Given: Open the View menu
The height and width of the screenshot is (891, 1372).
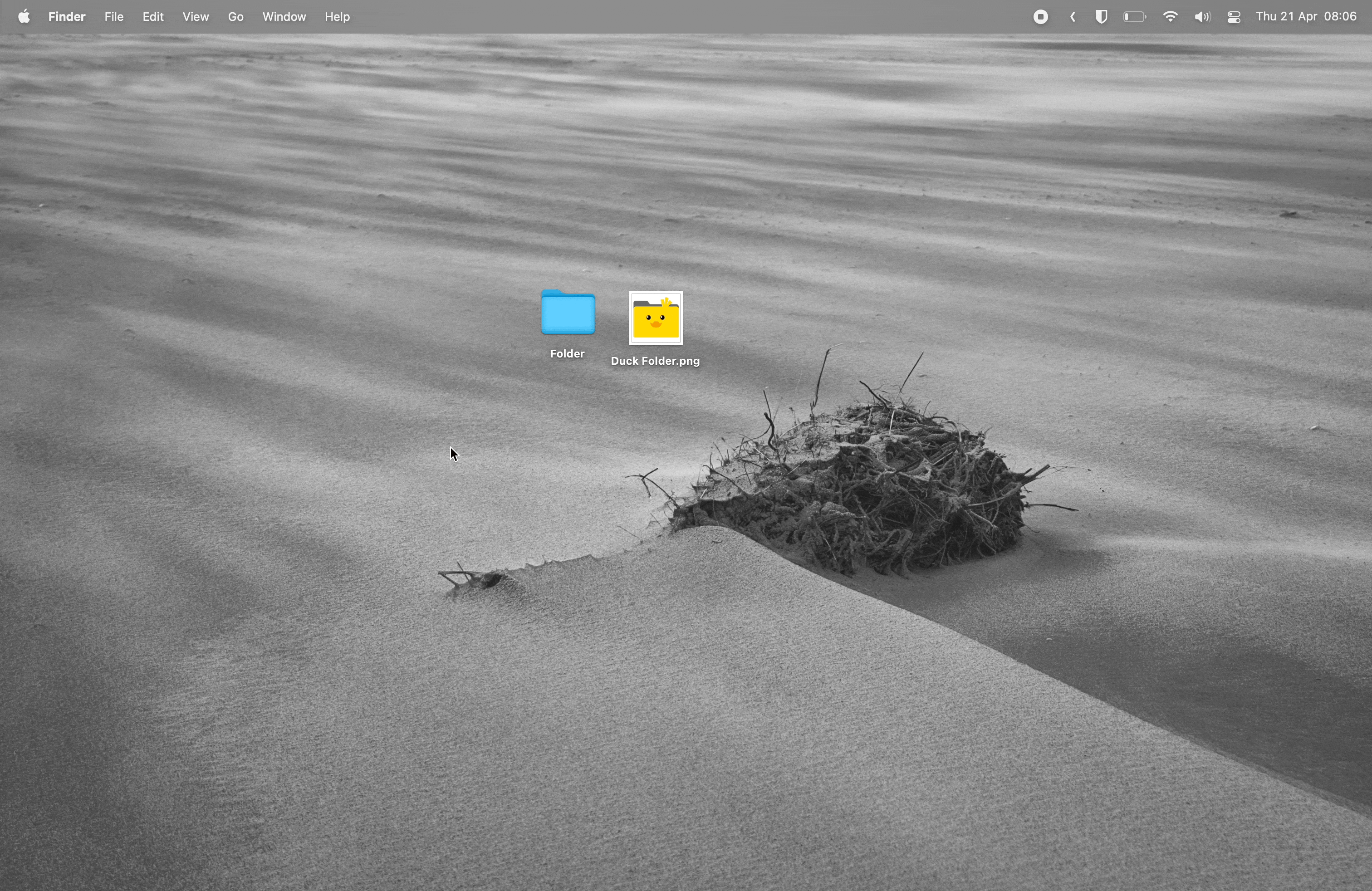Looking at the screenshot, I should click(x=196, y=17).
